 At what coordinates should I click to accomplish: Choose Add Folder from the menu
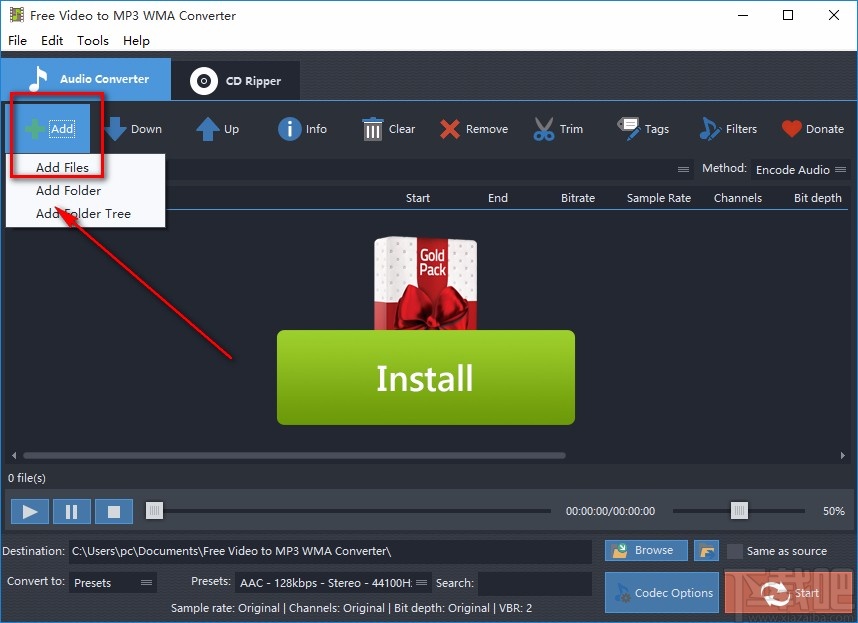tap(85, 190)
